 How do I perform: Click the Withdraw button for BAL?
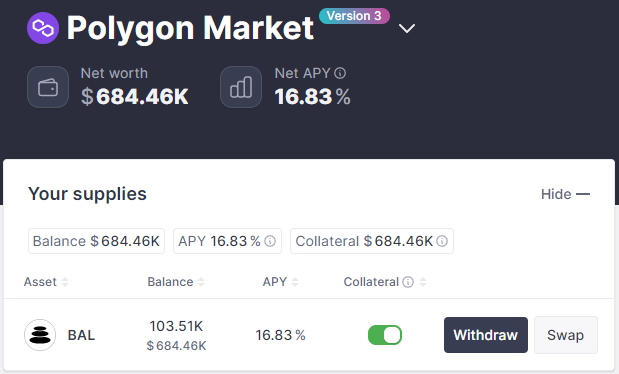click(x=486, y=335)
